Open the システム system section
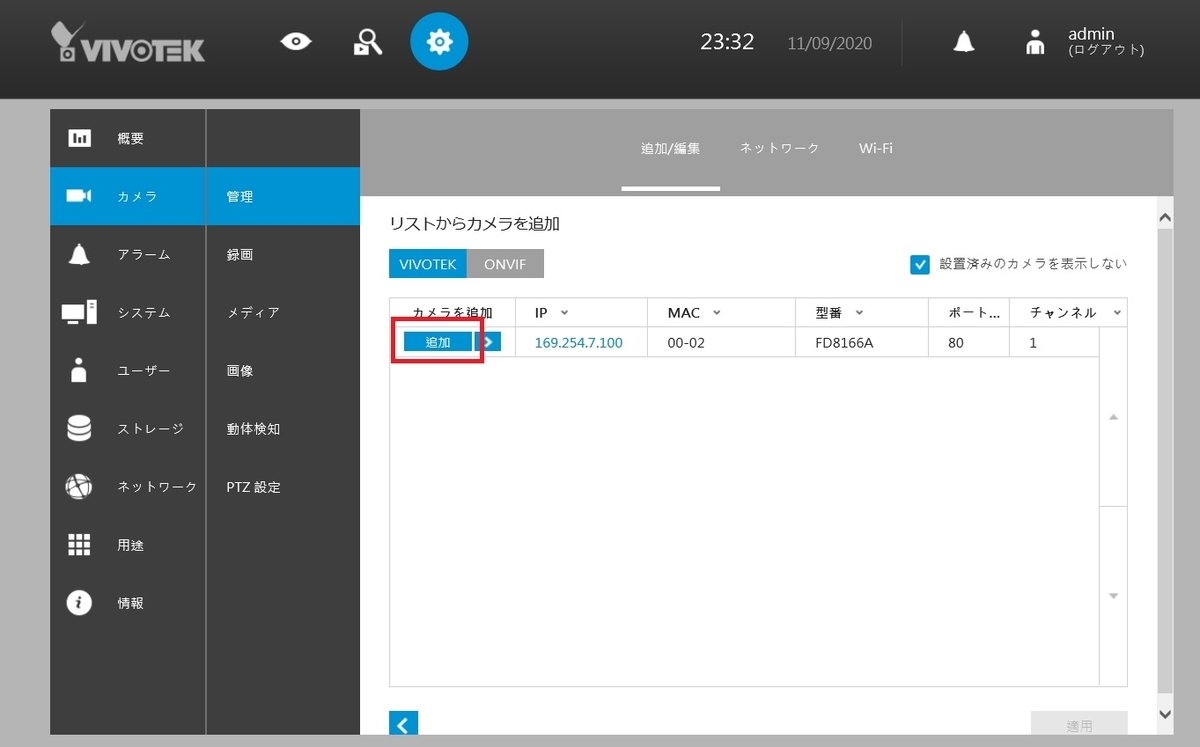1200x747 pixels. click(128, 312)
